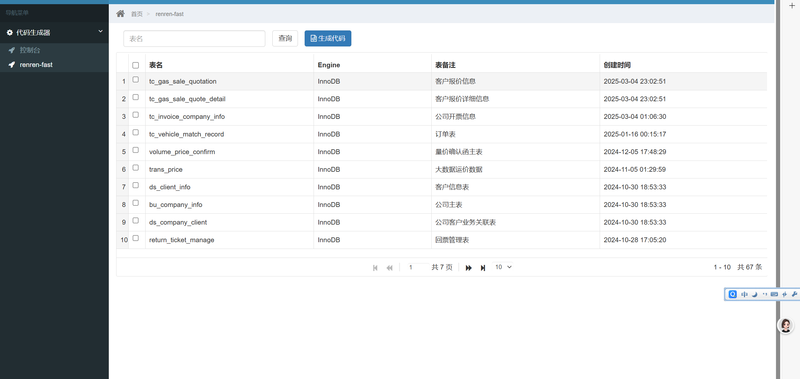Go to the next page of results

click(x=468, y=268)
